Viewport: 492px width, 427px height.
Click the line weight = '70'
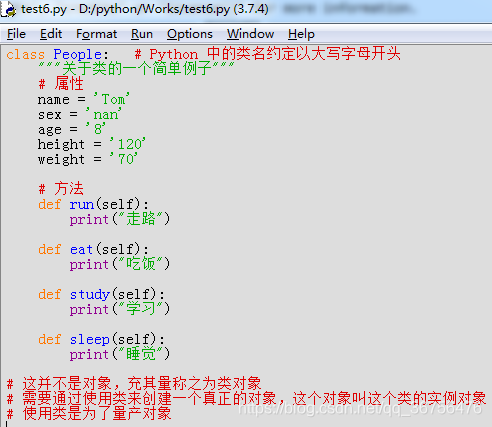pyautogui.click(x=87, y=159)
